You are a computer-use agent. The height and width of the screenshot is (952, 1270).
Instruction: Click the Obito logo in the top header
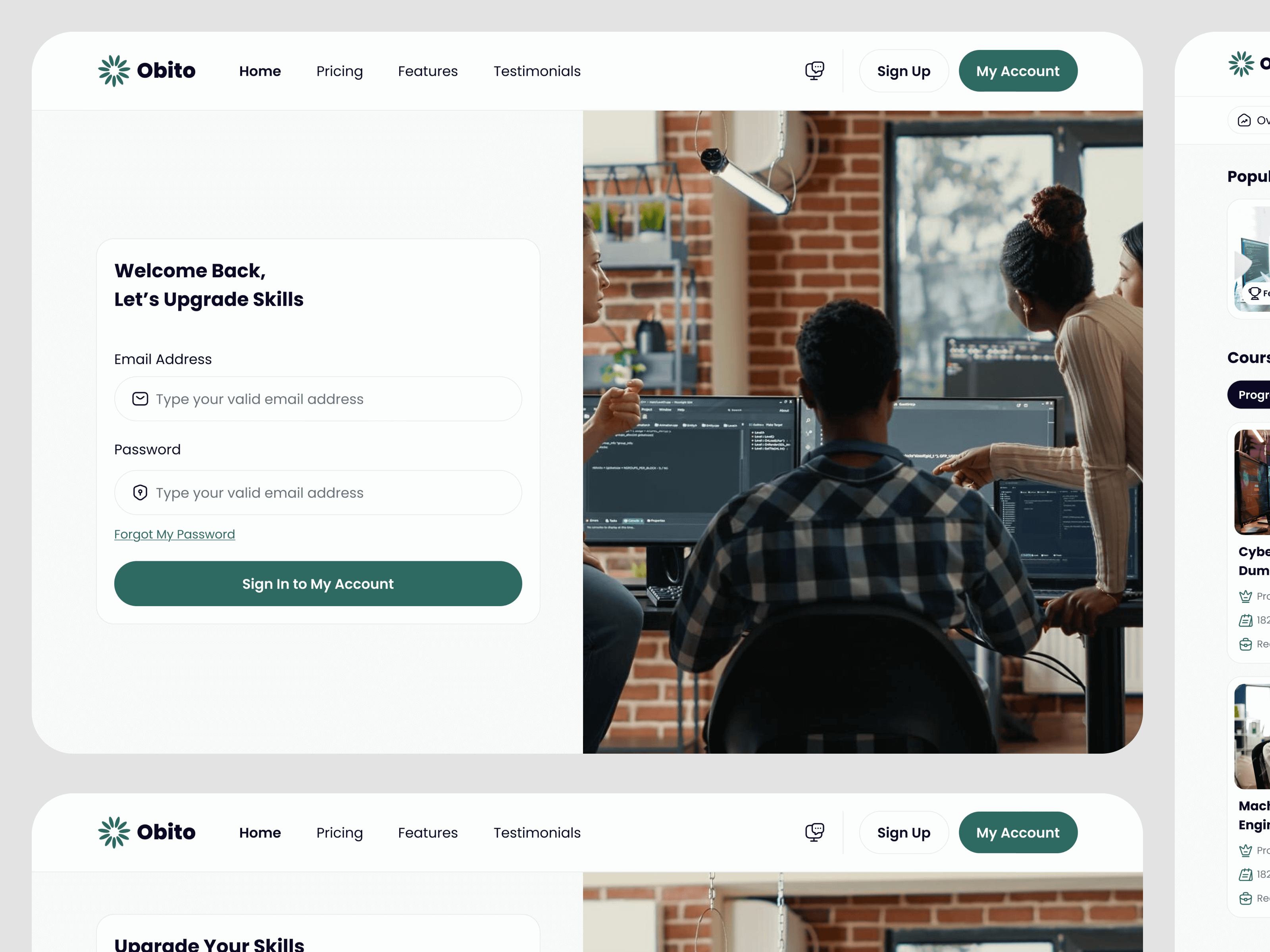146,71
